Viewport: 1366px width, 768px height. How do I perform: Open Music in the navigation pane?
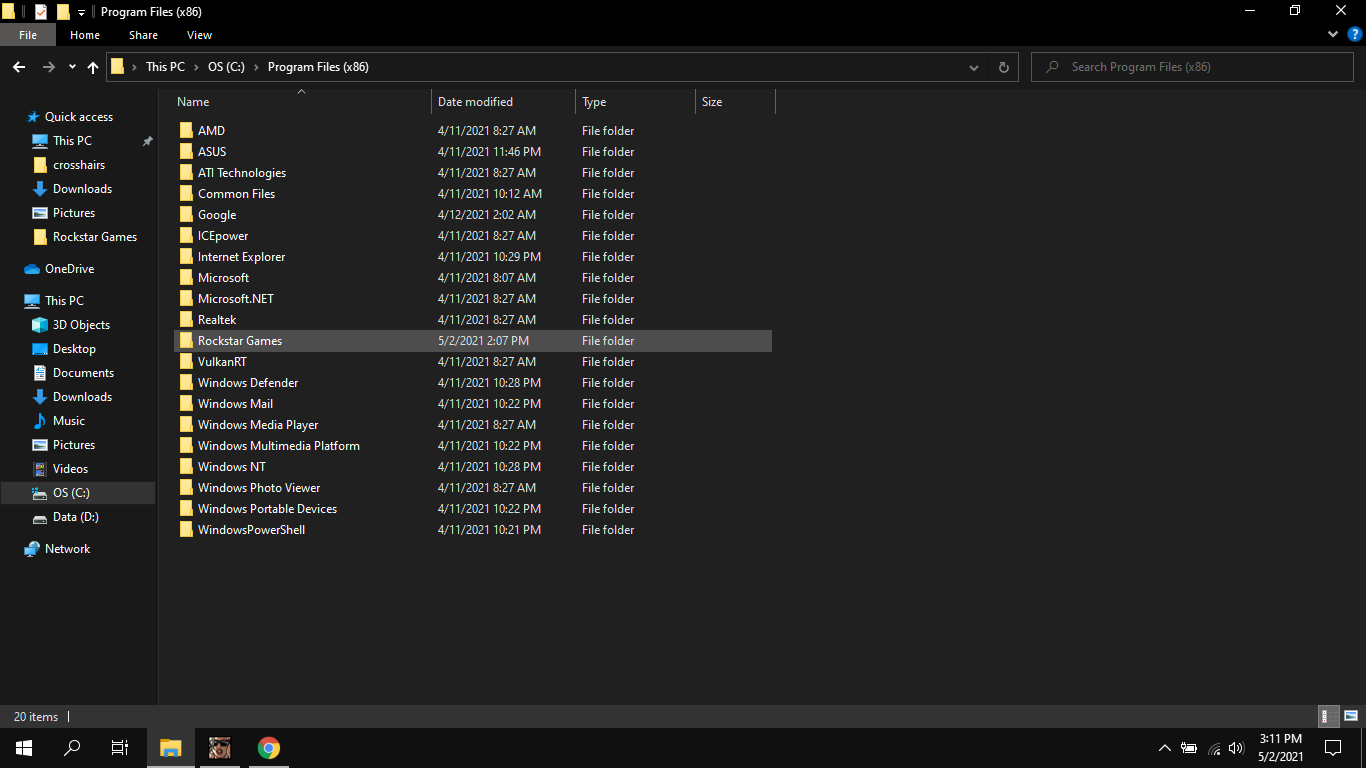pos(68,421)
